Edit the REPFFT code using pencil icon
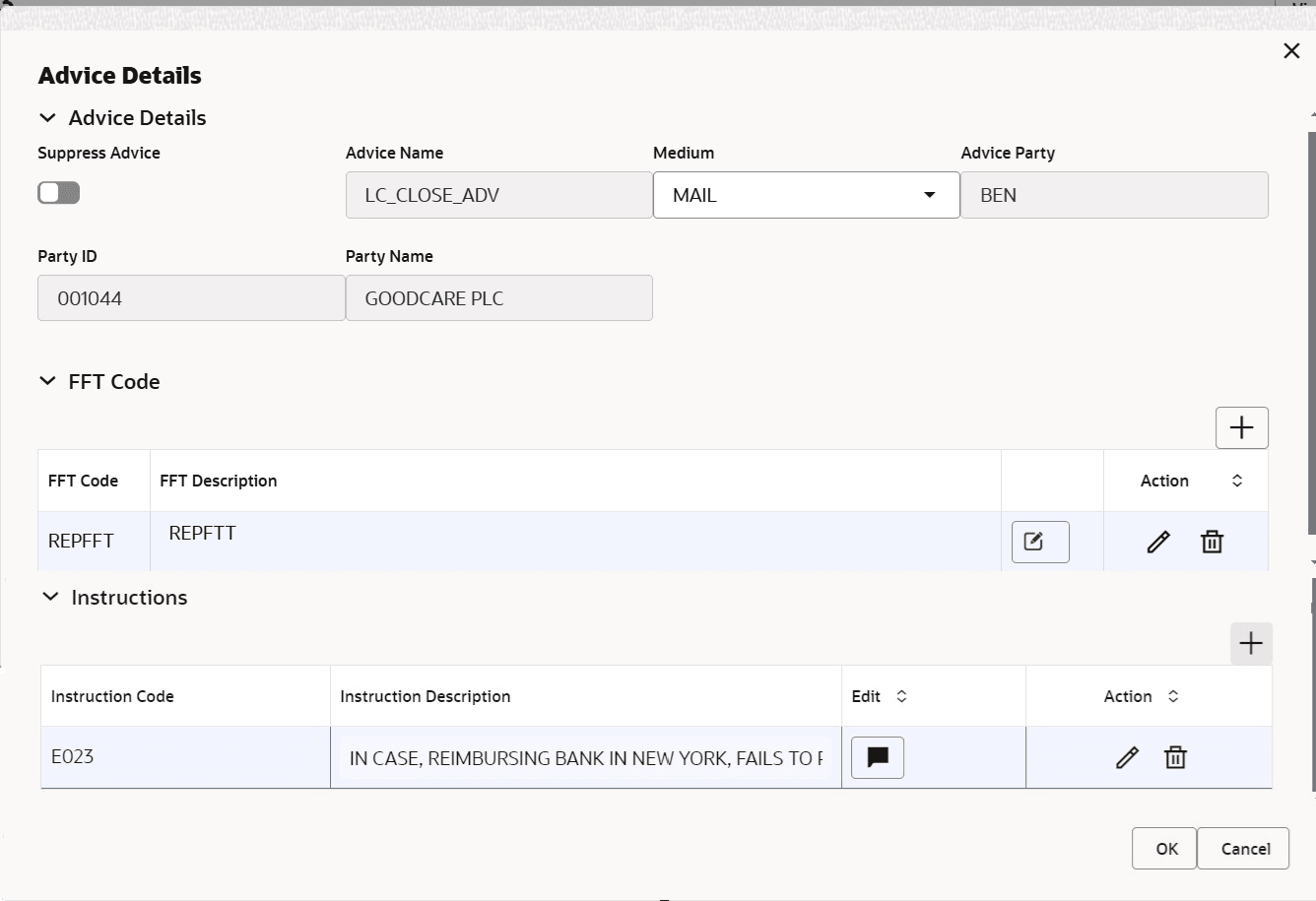 click(x=1158, y=541)
